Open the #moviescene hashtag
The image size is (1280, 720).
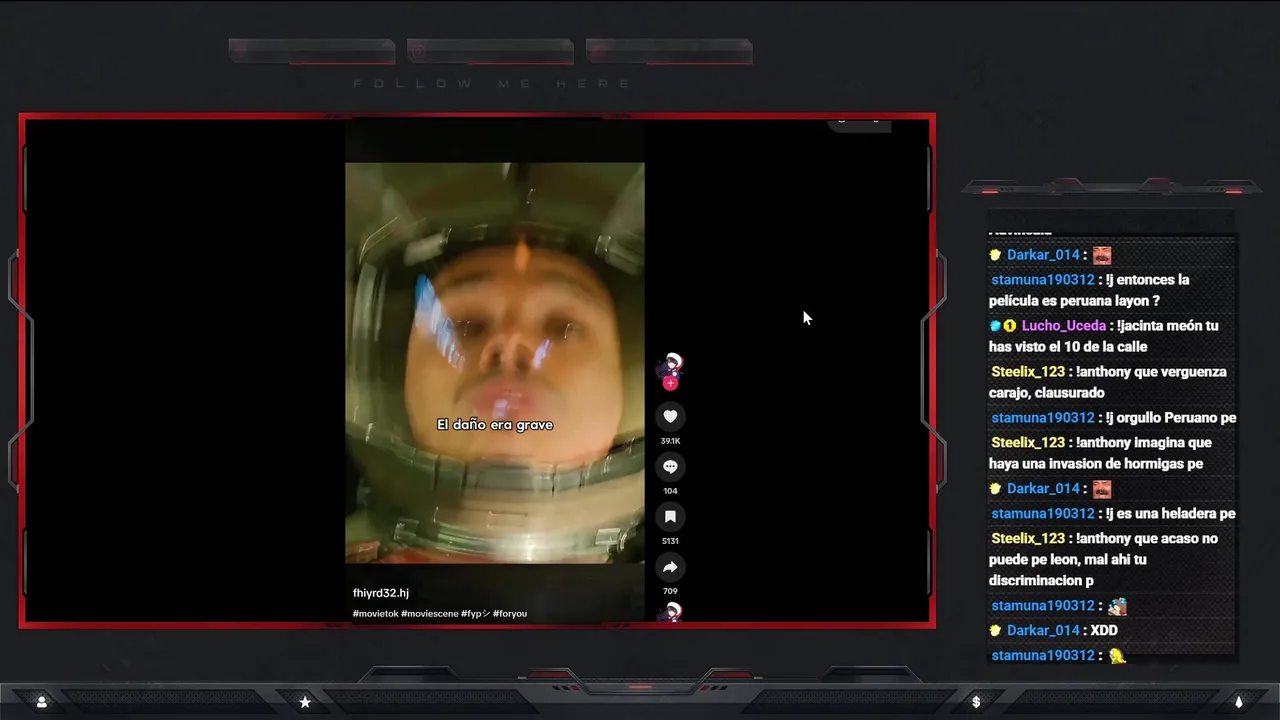click(x=430, y=614)
